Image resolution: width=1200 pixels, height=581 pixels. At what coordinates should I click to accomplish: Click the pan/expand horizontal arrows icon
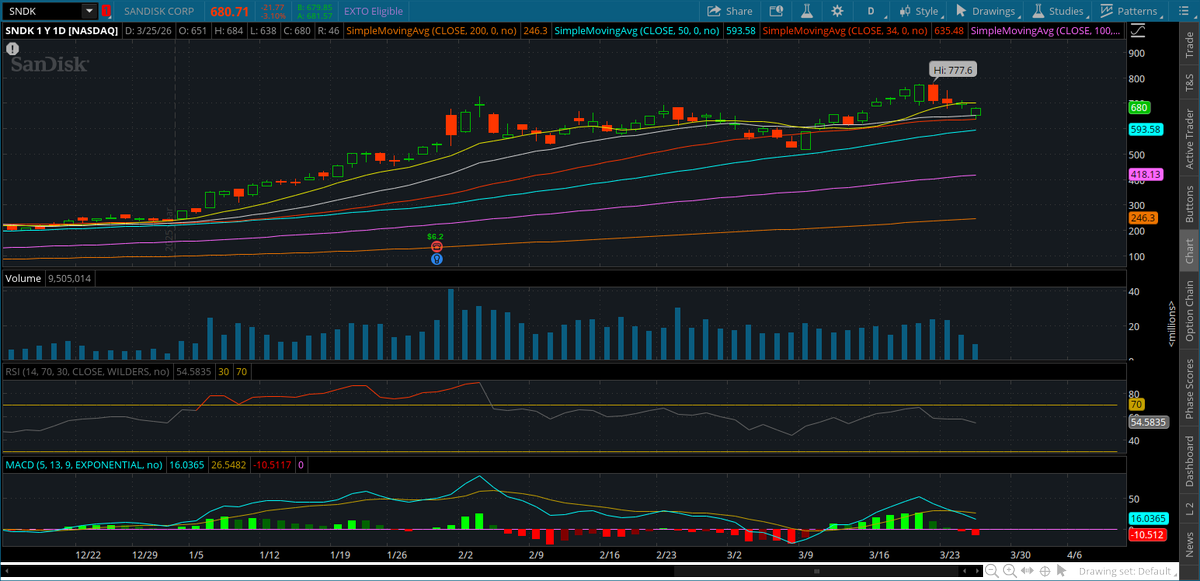(1027, 570)
